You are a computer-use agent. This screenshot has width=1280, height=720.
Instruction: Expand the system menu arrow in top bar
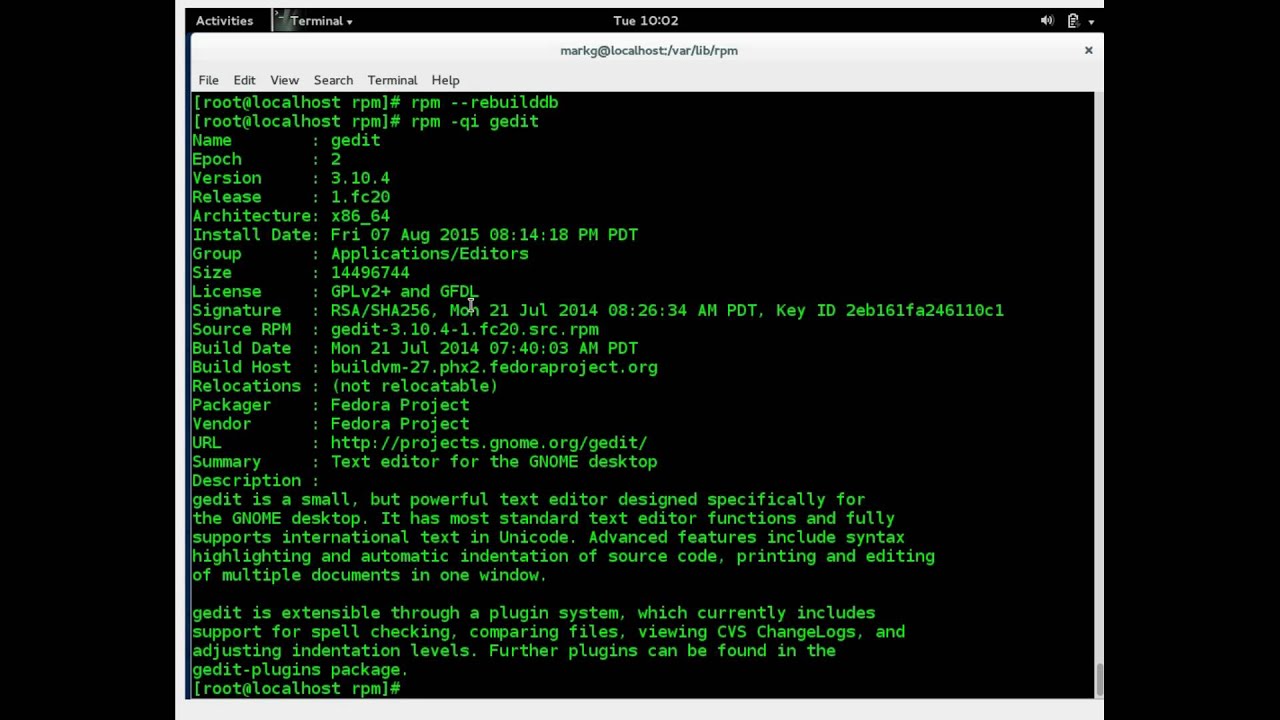pyautogui.click(x=1091, y=21)
